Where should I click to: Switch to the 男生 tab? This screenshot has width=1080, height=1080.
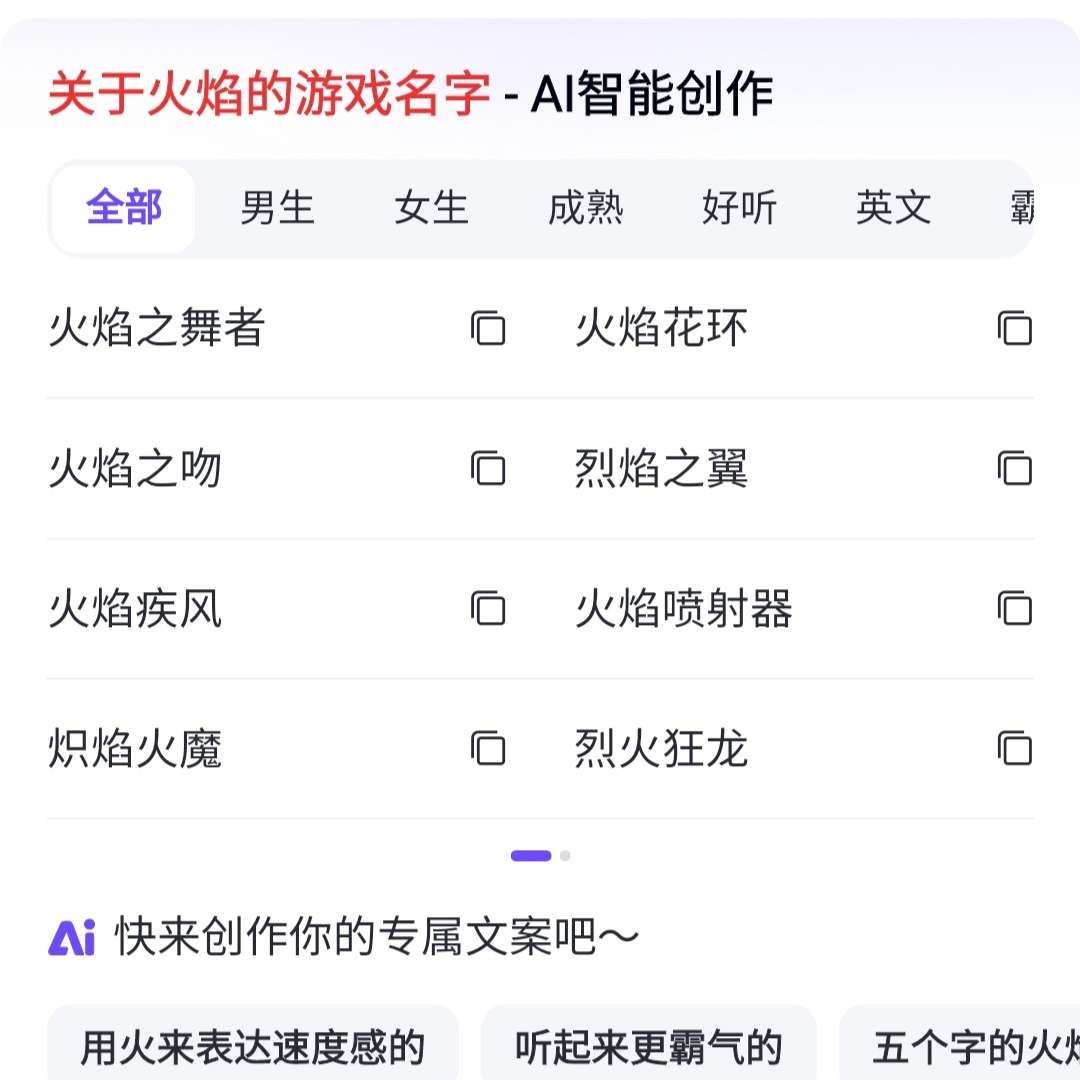pos(277,209)
